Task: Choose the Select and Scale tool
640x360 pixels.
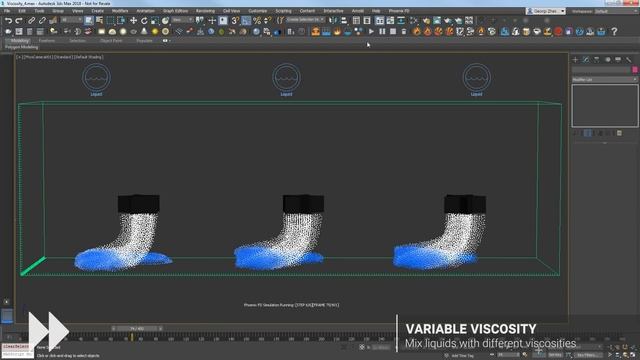Action: (155, 20)
